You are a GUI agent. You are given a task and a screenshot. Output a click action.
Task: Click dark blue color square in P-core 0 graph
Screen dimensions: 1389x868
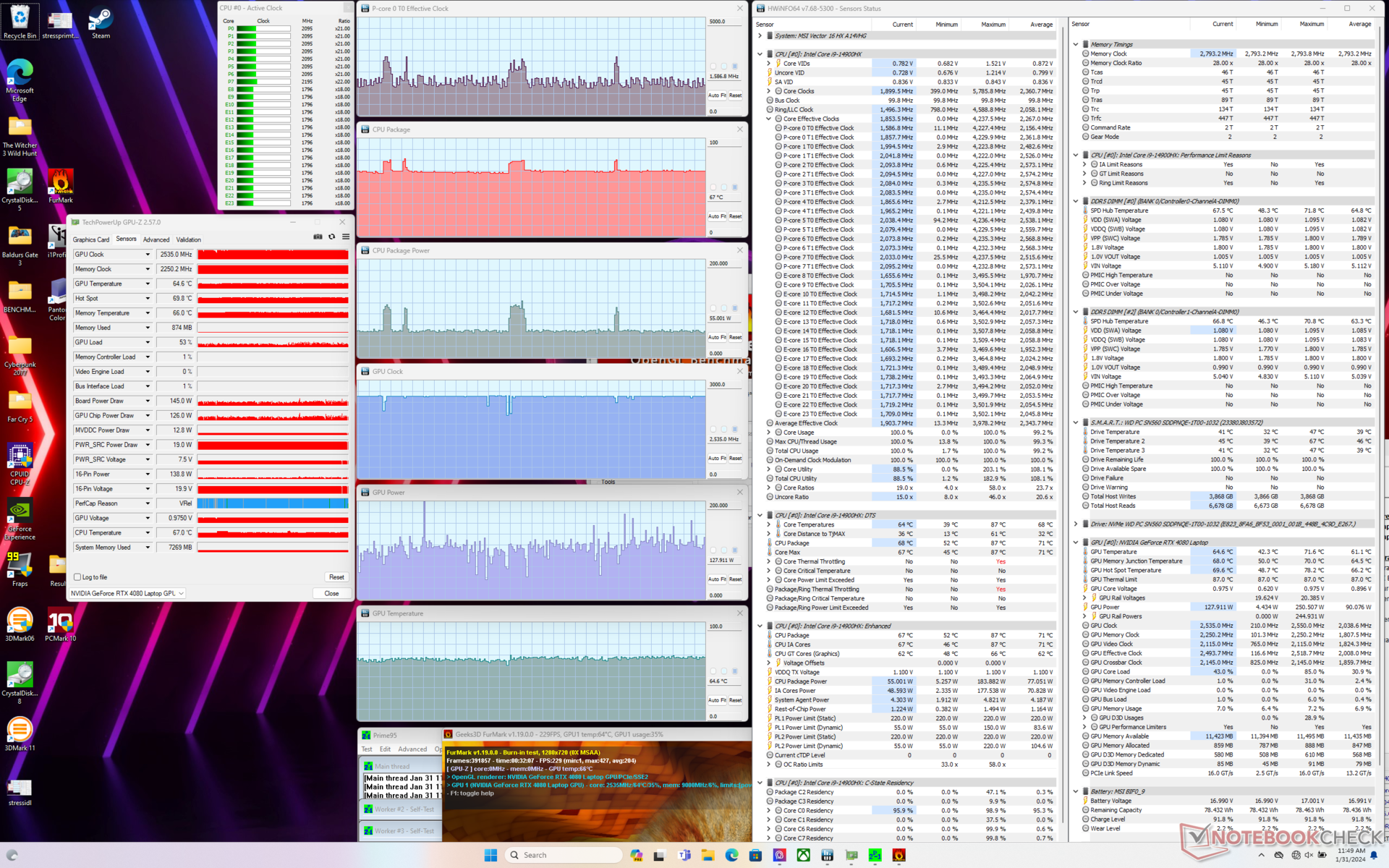tap(735, 67)
